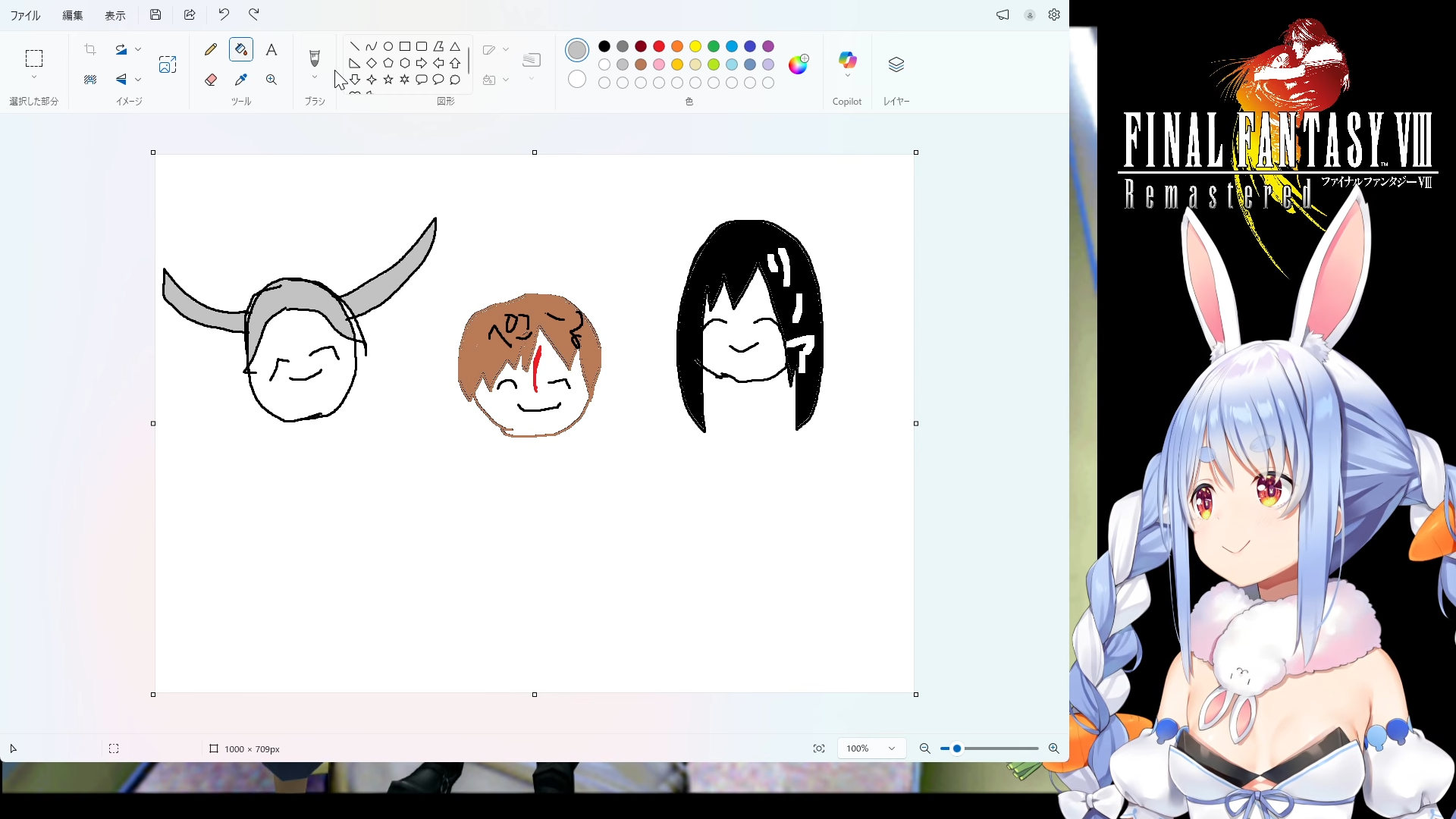Viewport: 1456px width, 819px height.
Task: Expand the selection tool dropdown
Action: [34, 77]
